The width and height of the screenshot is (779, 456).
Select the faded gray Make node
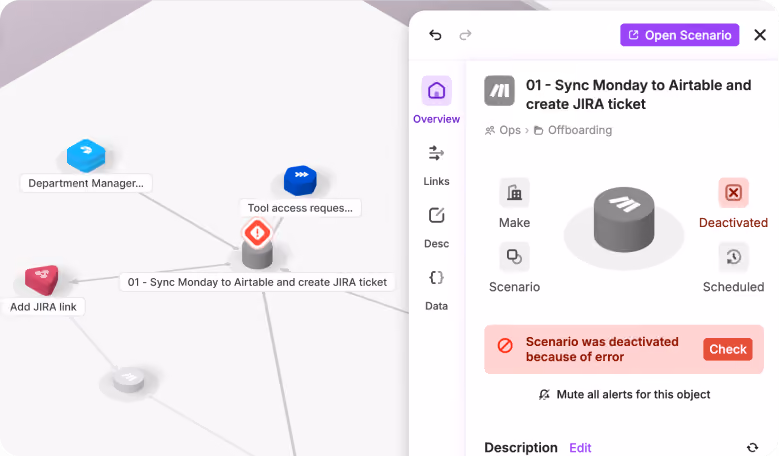click(129, 381)
